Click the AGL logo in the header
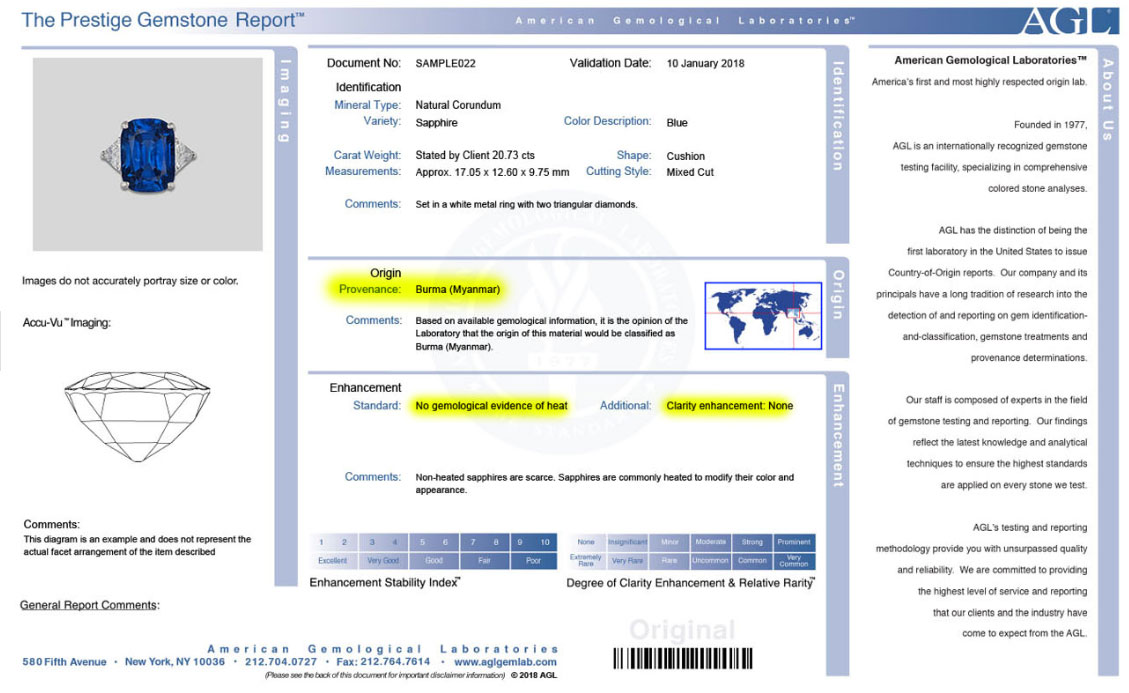The image size is (1129, 693). pos(1069,20)
